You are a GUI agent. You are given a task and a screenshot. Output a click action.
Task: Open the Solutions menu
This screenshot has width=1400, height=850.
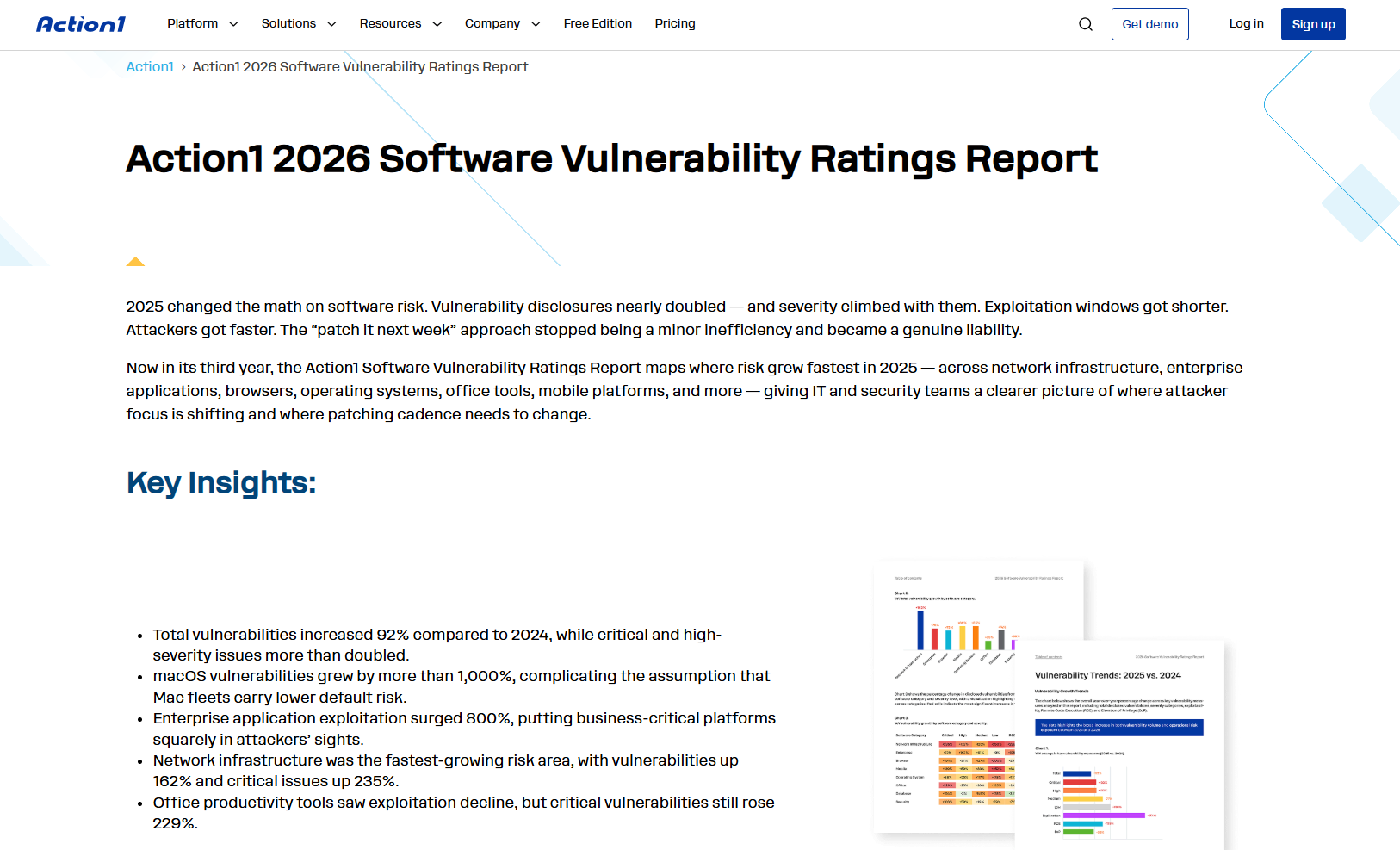tap(288, 24)
